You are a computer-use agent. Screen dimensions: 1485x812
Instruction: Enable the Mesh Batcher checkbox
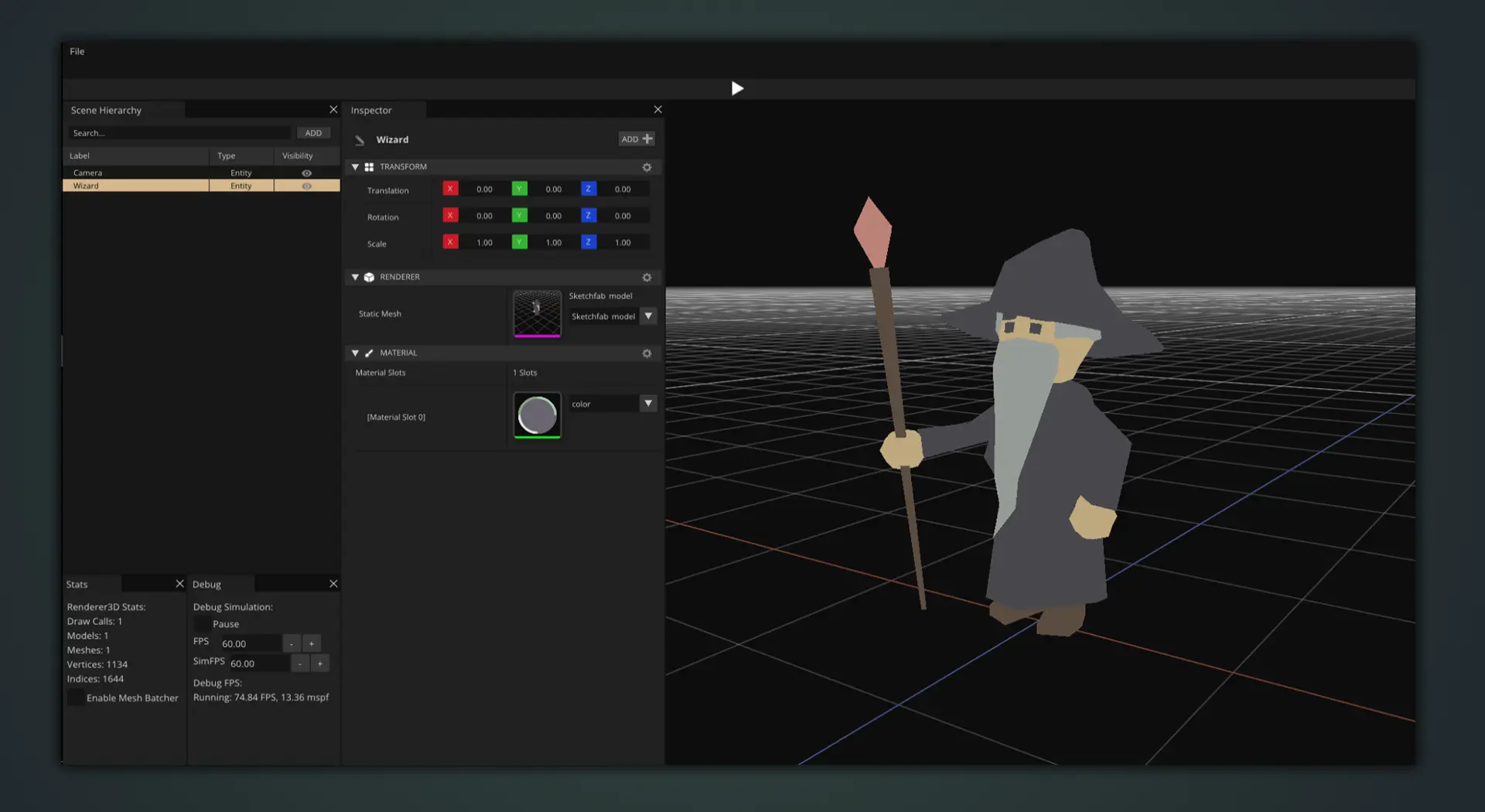pyautogui.click(x=76, y=698)
